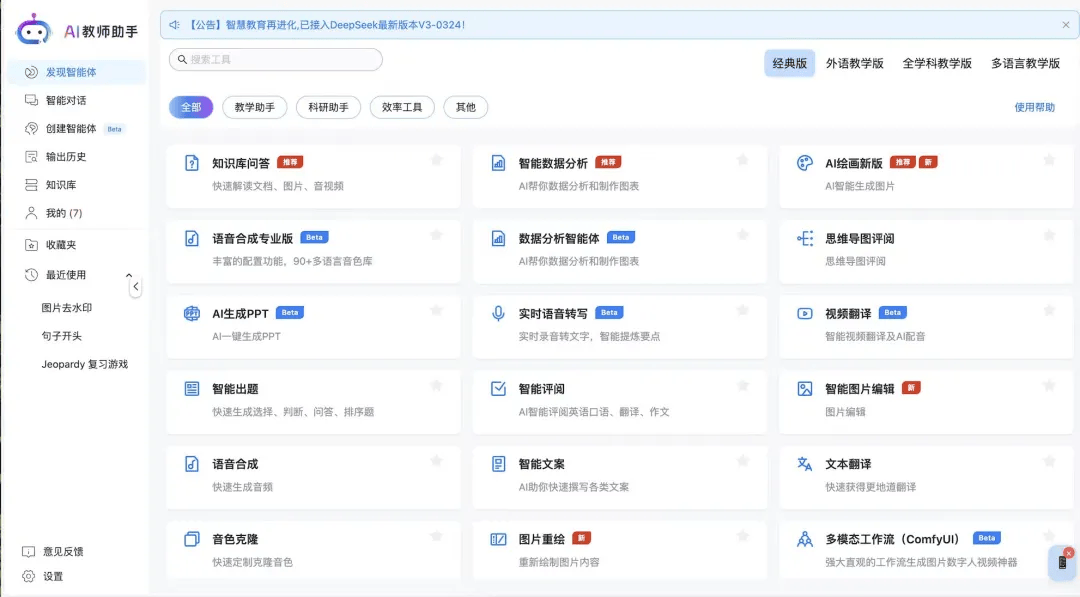This screenshot has width=1080, height=597.
Task: Toggle favorite star on 文本翻译 card
Action: [1049, 460]
